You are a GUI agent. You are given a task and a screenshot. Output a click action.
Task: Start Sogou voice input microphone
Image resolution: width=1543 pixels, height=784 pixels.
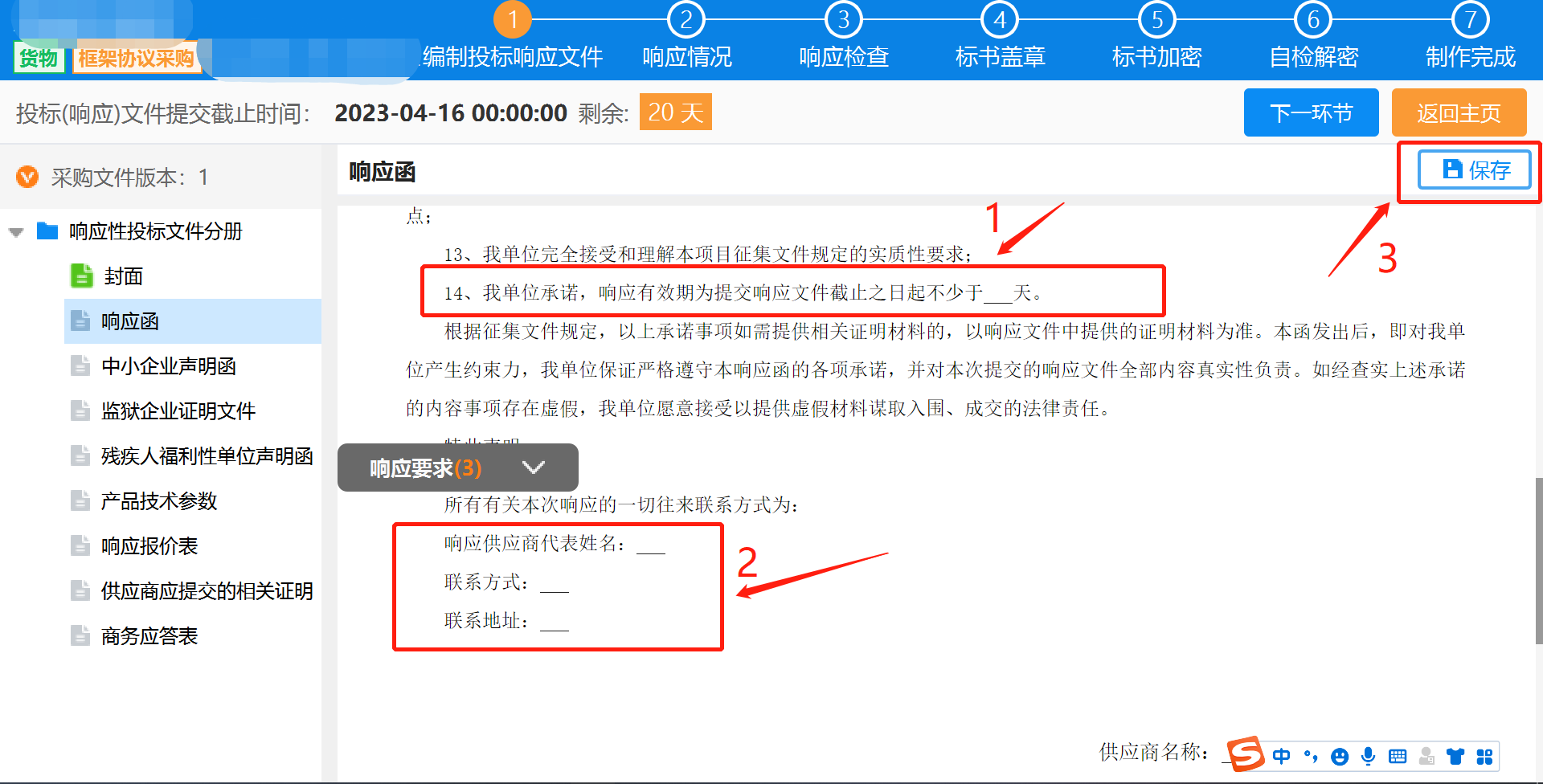[x=1369, y=756]
